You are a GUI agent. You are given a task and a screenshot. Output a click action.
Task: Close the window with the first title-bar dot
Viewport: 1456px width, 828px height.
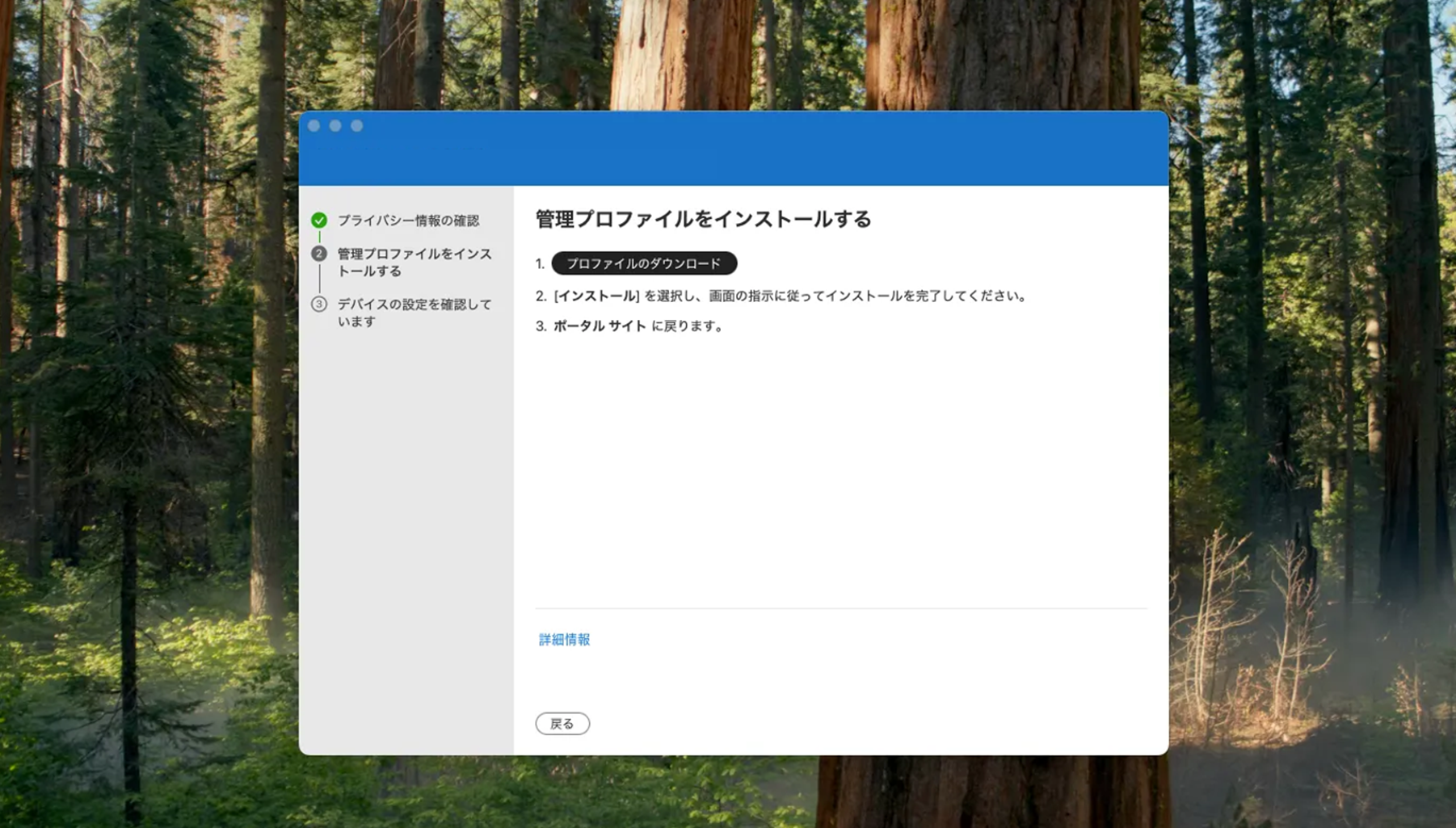point(314,126)
